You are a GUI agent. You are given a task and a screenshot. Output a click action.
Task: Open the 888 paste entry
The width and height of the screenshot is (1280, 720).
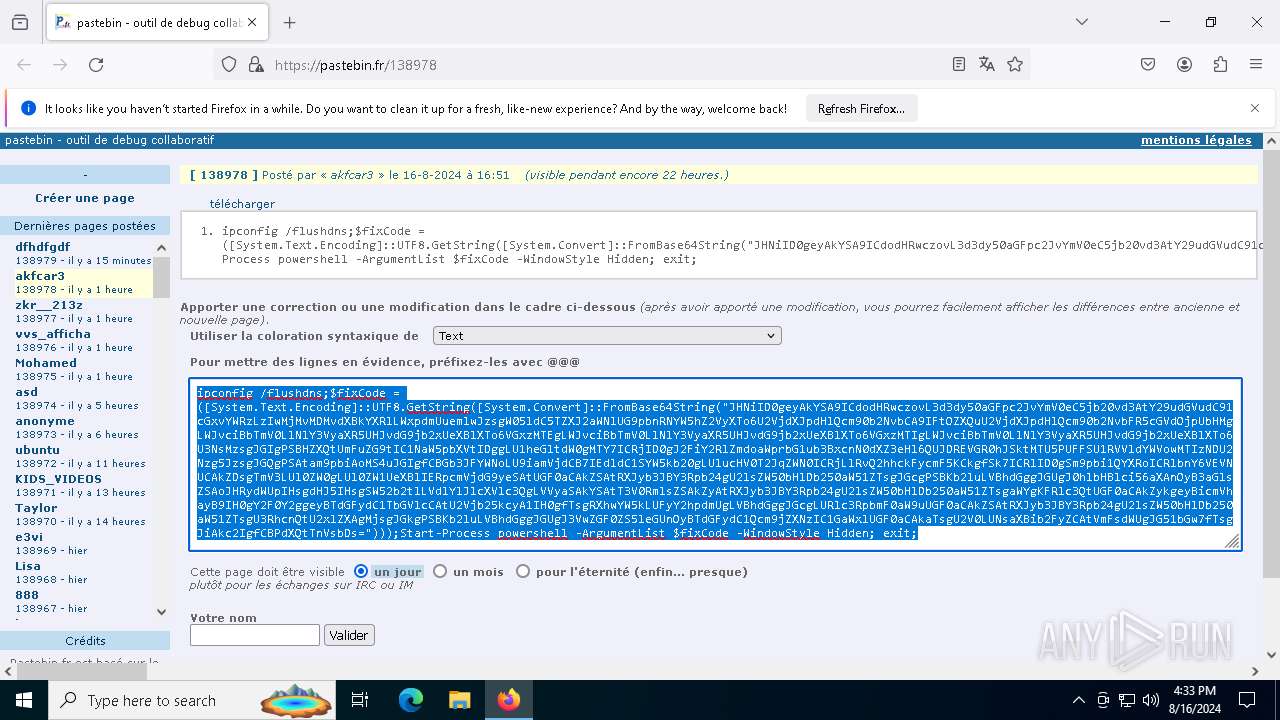[27, 595]
